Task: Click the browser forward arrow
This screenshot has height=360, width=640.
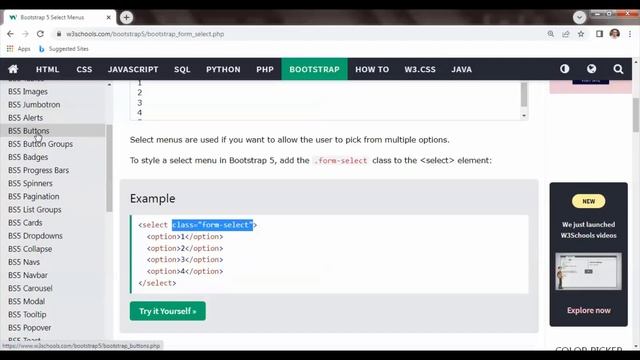Action: (25, 34)
